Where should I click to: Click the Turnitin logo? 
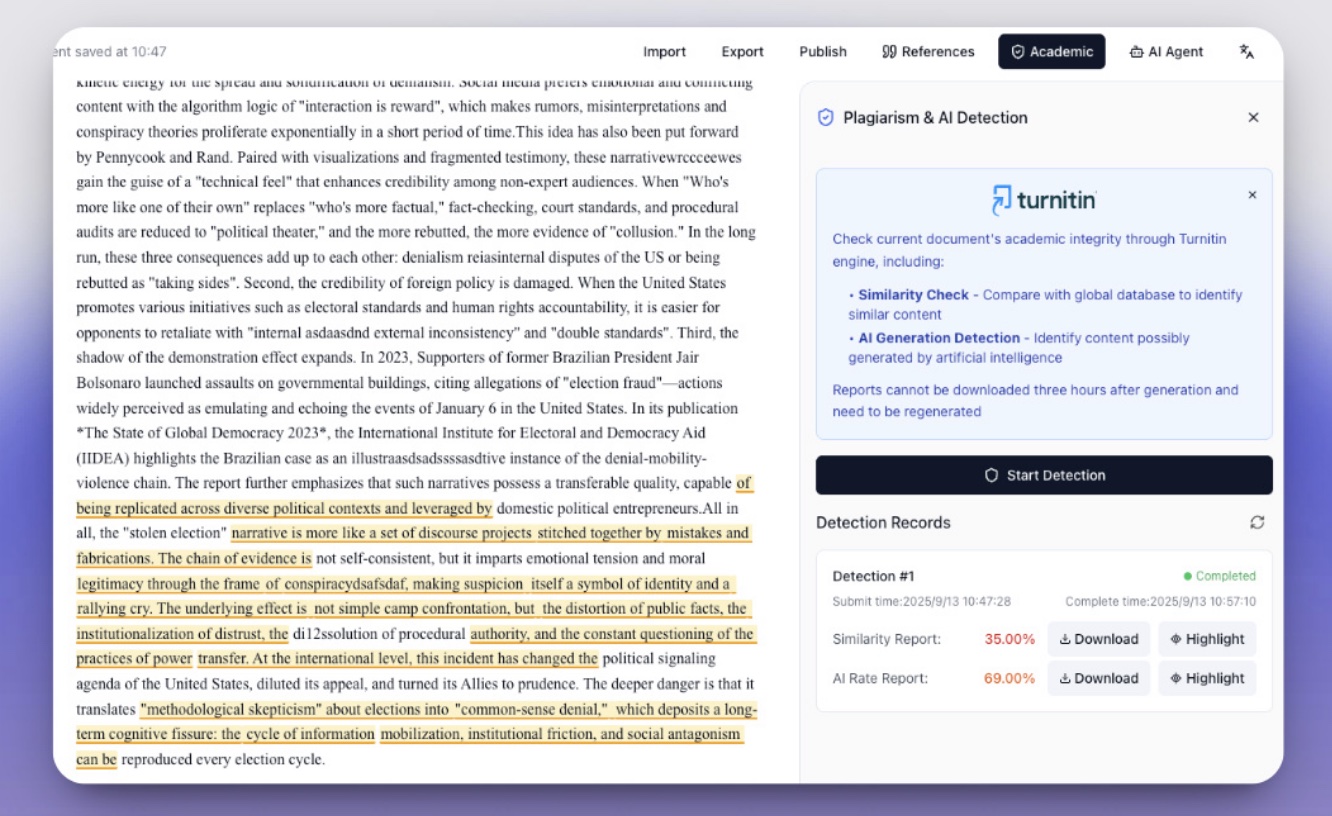[x=1044, y=200]
